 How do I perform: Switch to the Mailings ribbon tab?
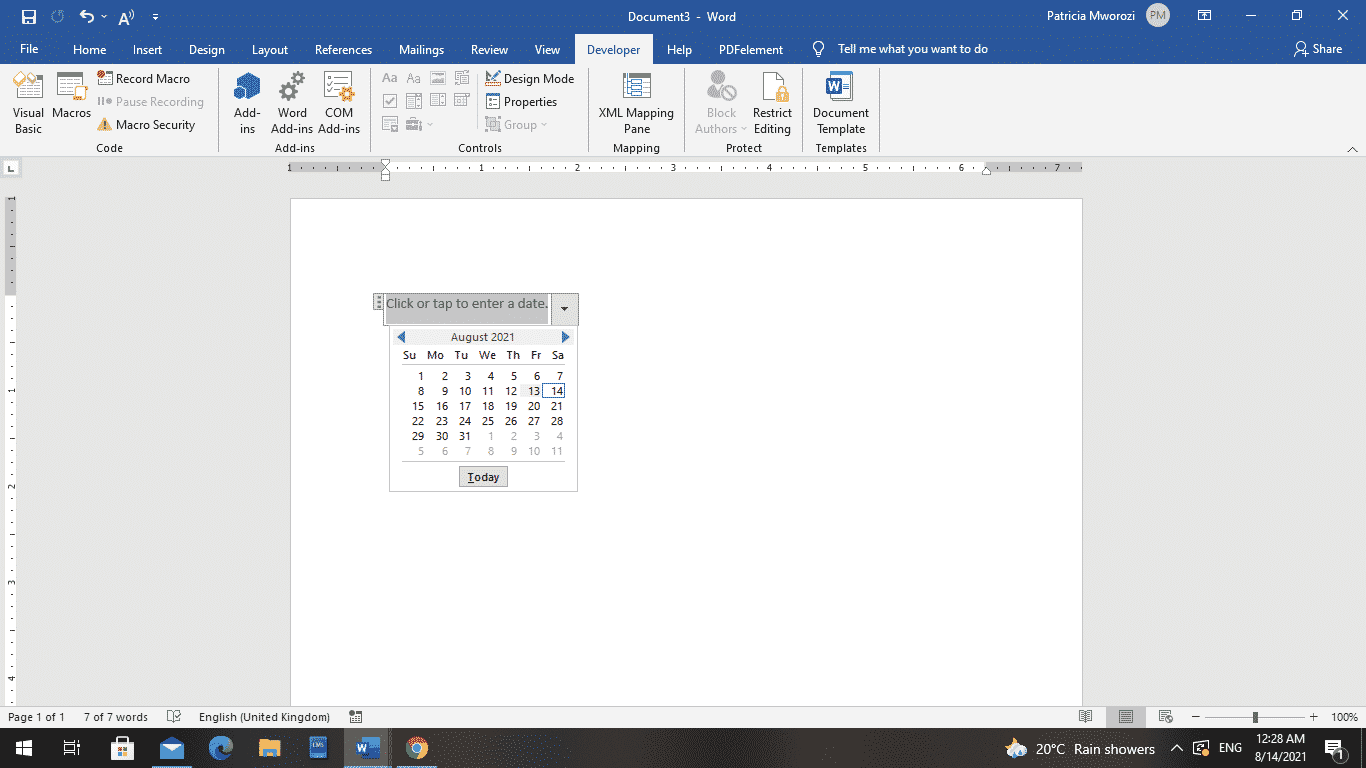coord(421,49)
